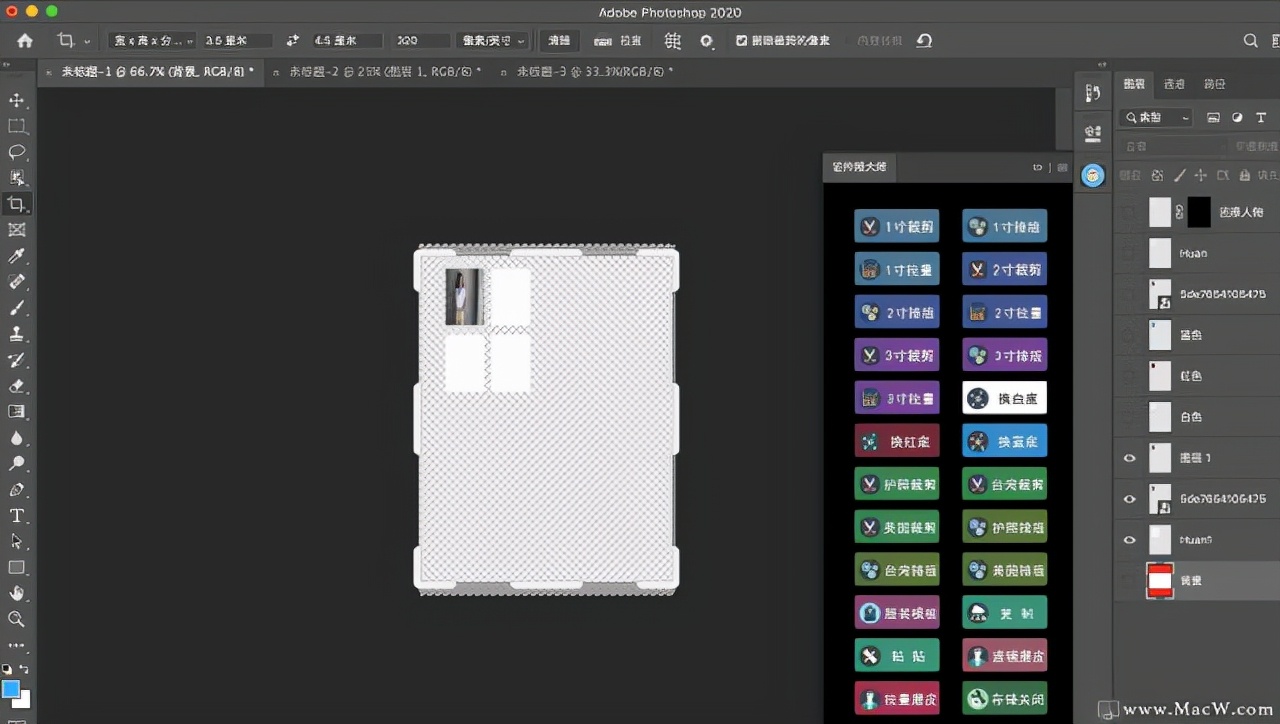Toggle the delete cropped pixels checkbox

point(741,41)
